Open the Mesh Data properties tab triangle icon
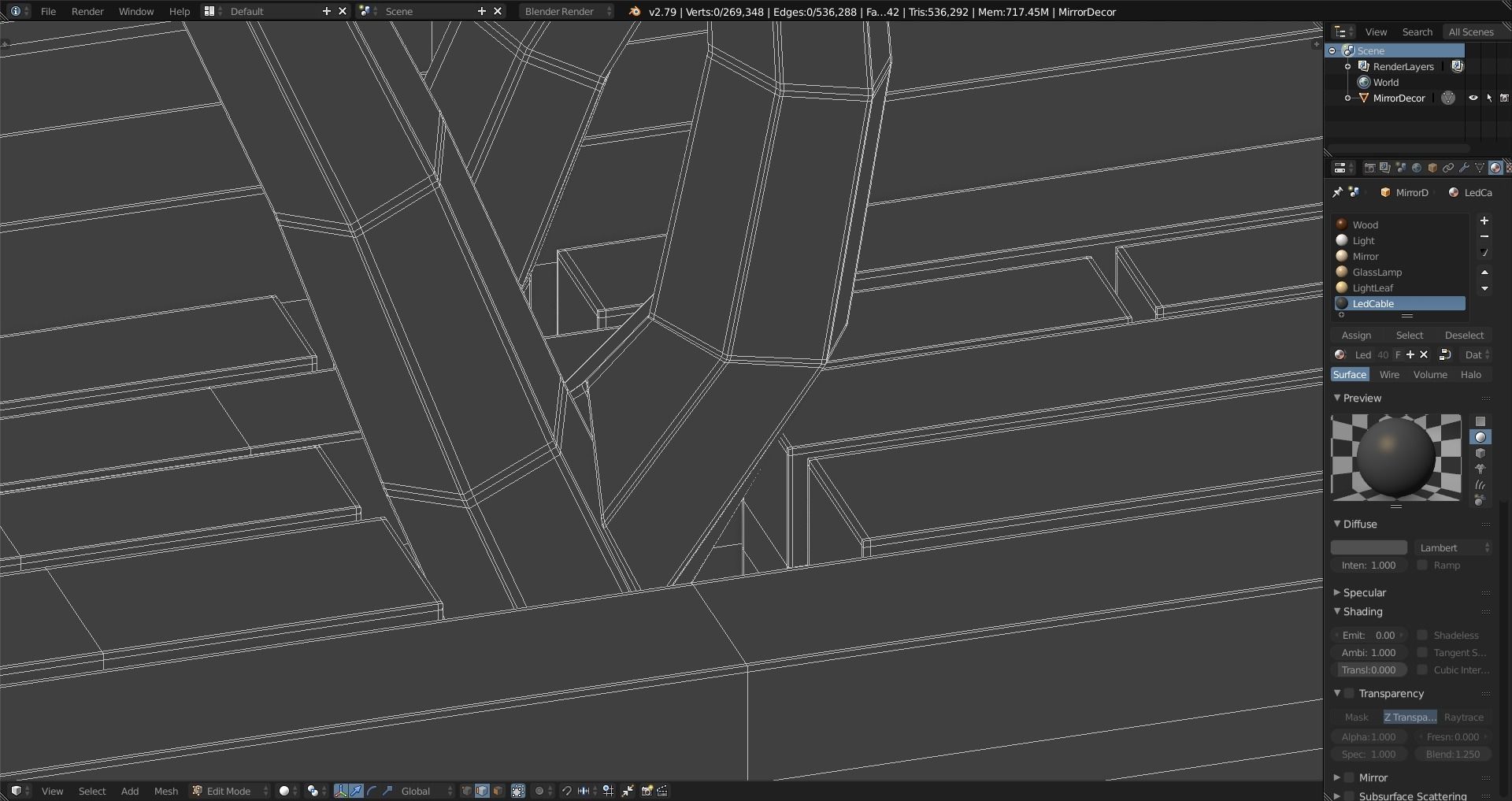The image size is (1512, 801). pyautogui.click(x=1480, y=168)
